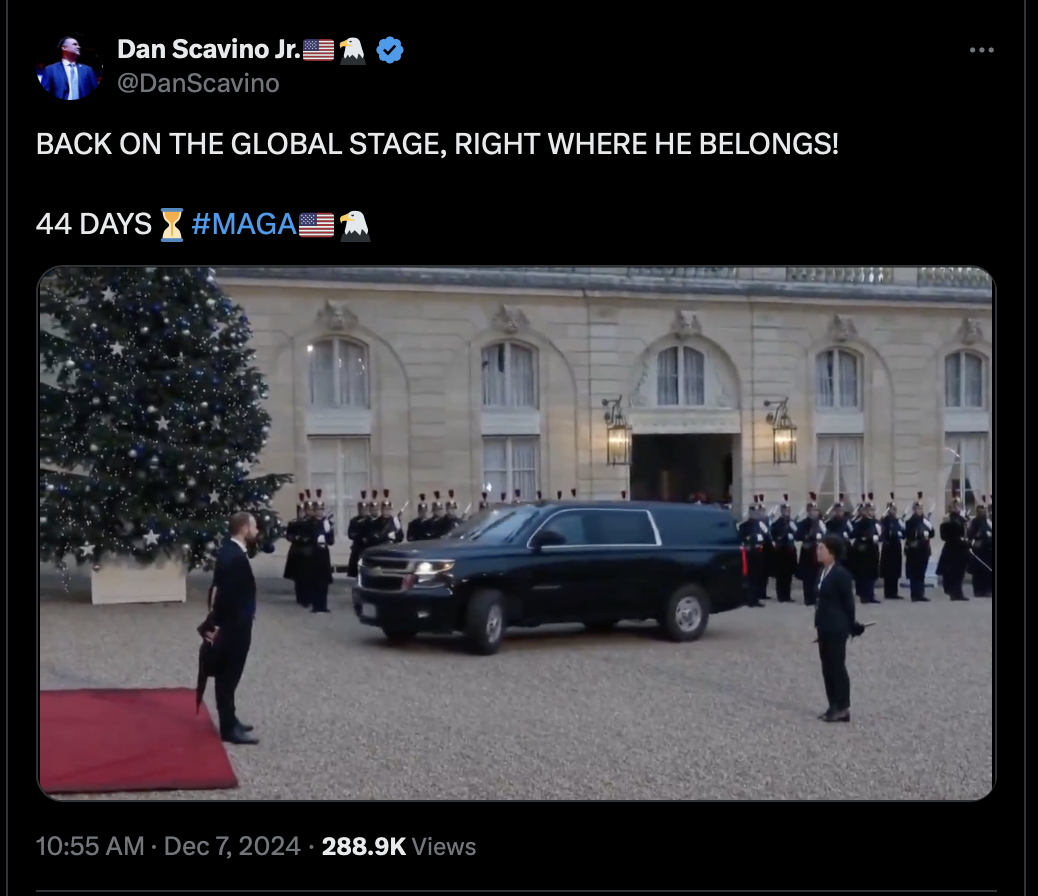Click the Dec 7, 2024 date

tap(232, 846)
